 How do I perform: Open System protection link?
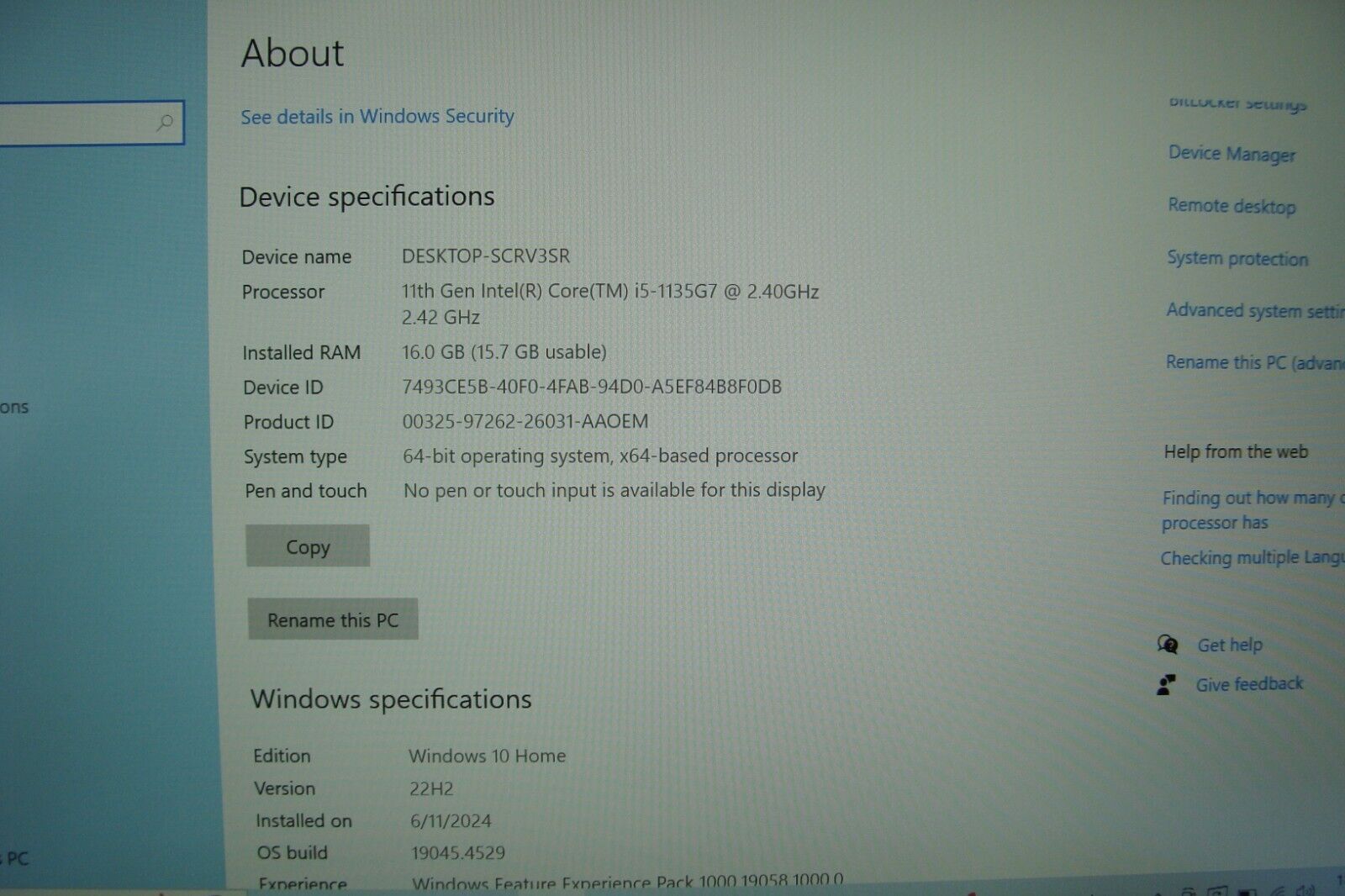(x=1237, y=258)
